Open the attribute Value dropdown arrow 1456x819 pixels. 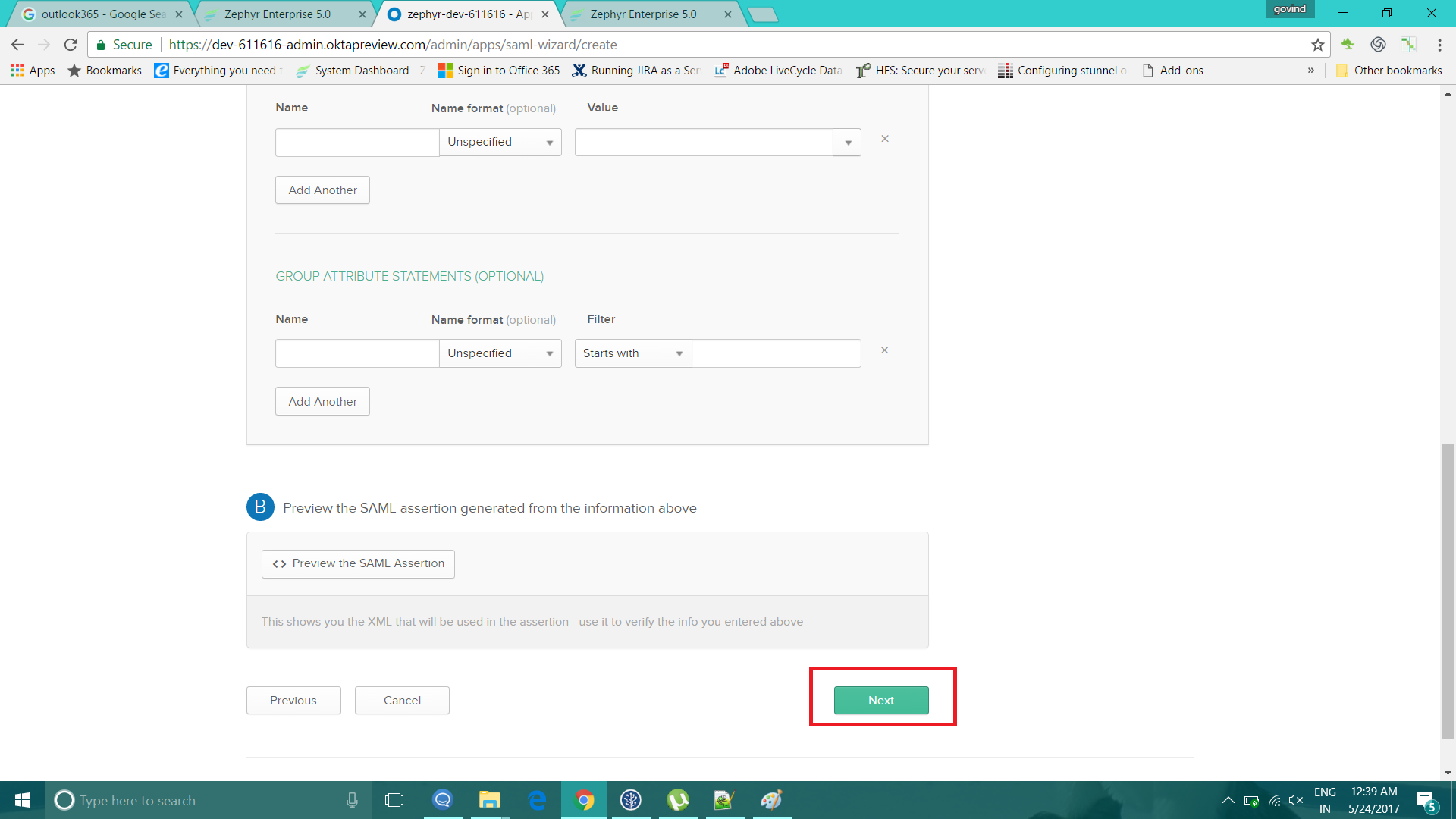pyautogui.click(x=847, y=143)
